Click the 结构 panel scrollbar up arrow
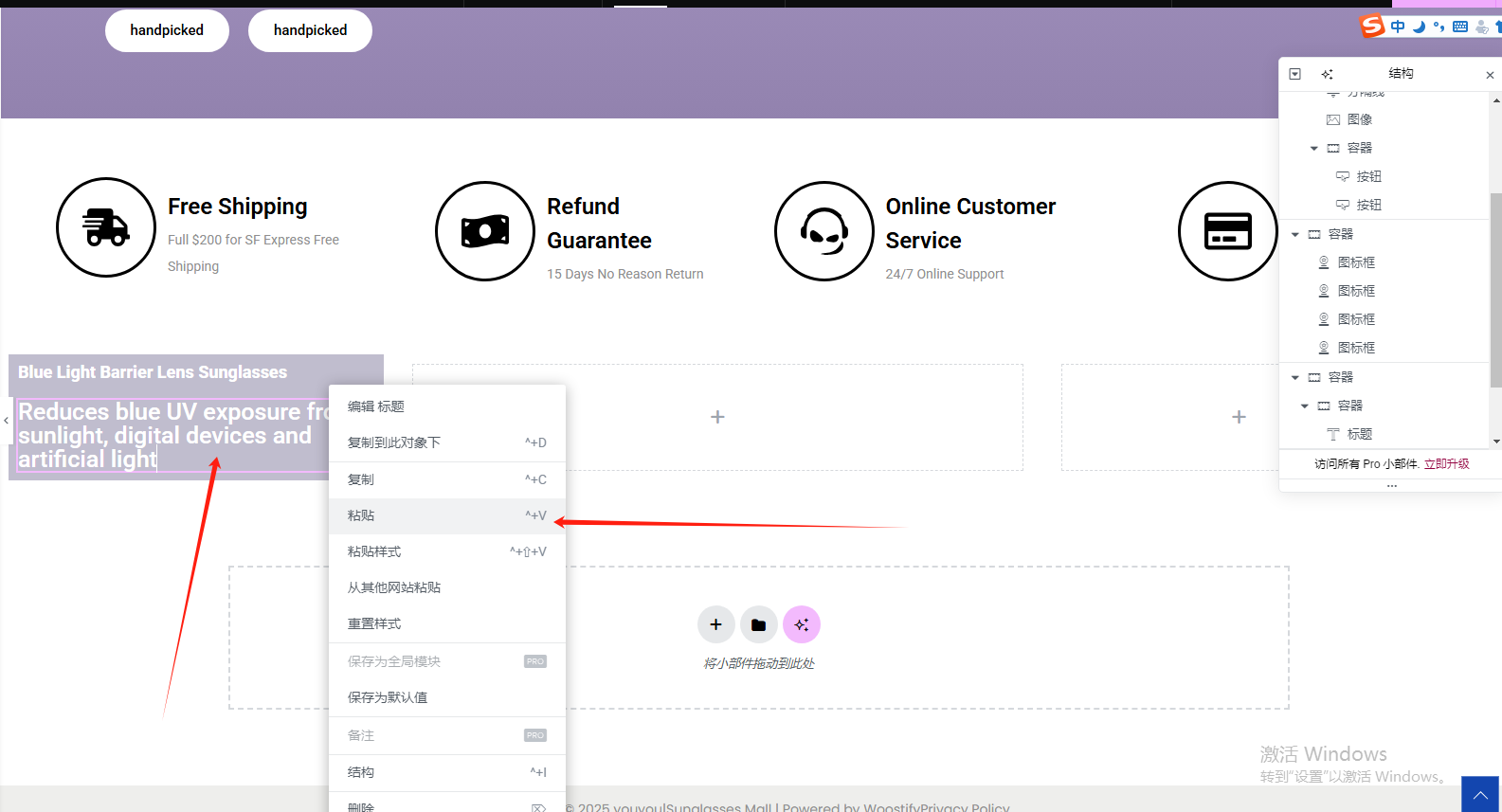This screenshot has width=1502, height=812. (x=1496, y=99)
